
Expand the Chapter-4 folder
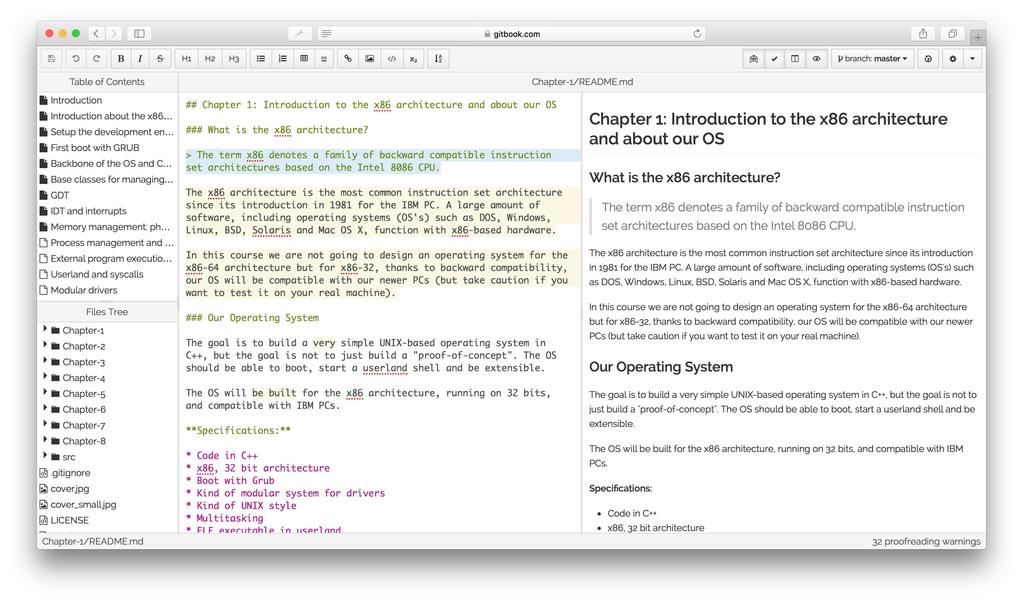point(45,378)
